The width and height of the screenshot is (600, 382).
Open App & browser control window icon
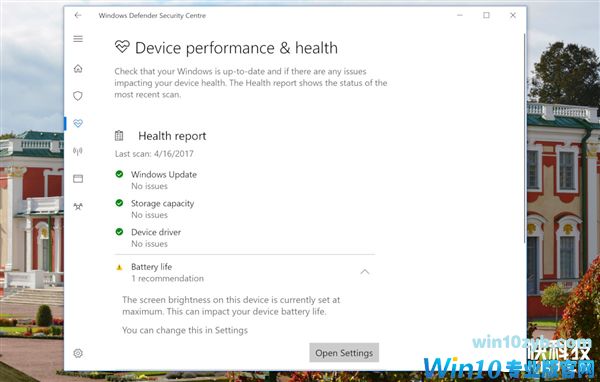(78, 179)
